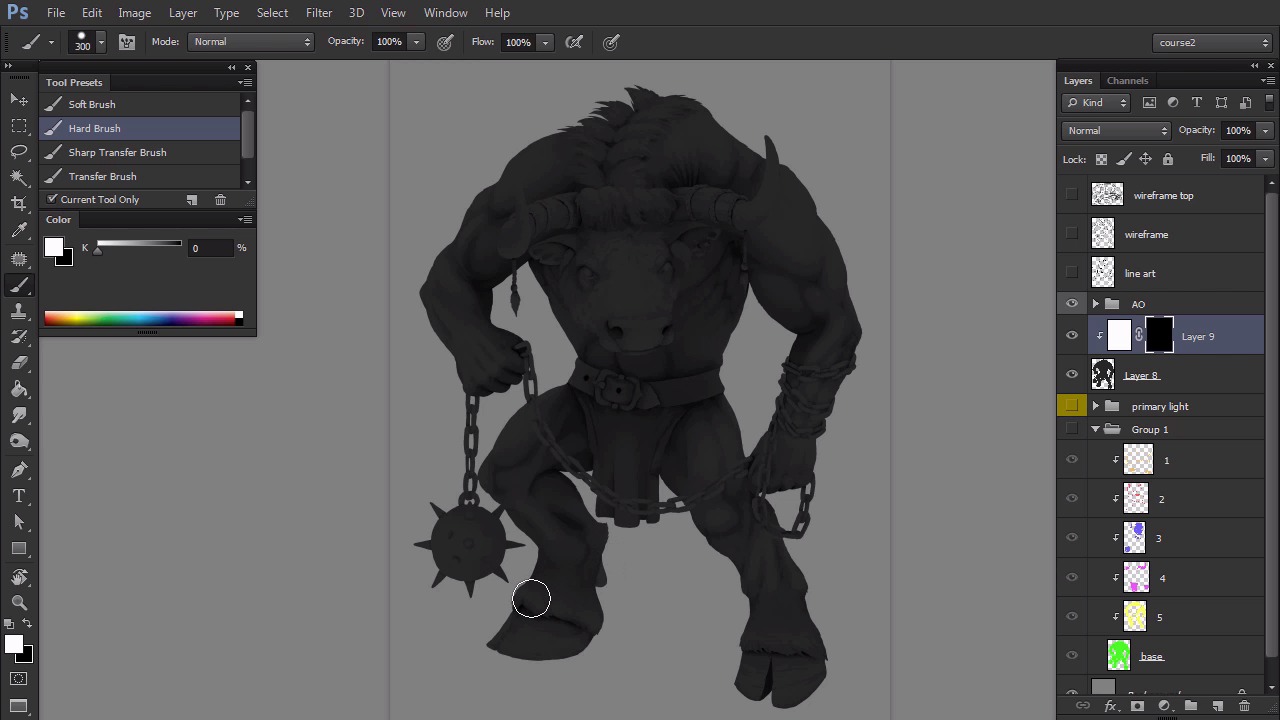Viewport: 1280px width, 720px height.
Task: Delete tool preset trash icon
Action: (x=220, y=200)
